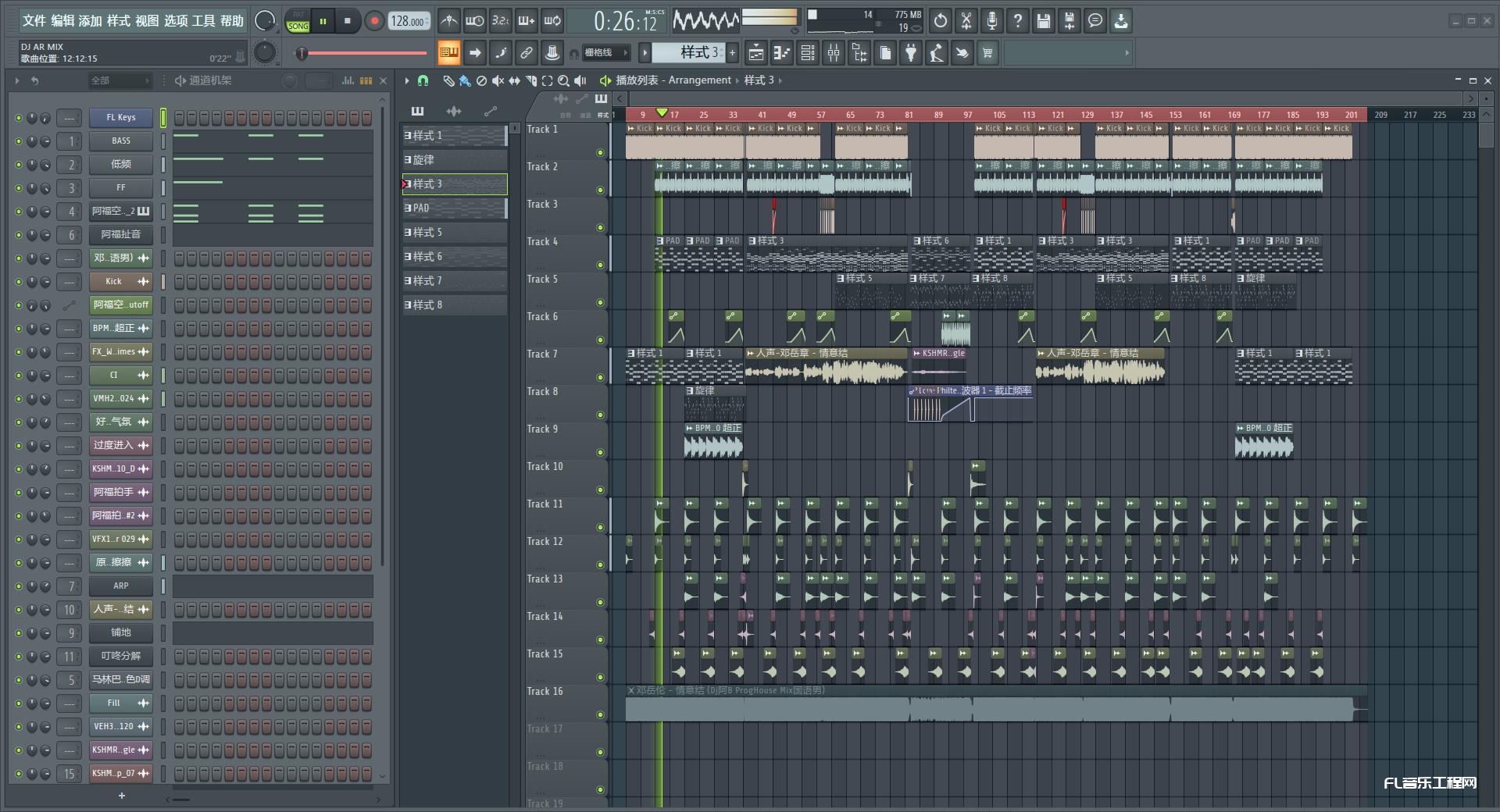Screen dimensions: 1500x812
Task: Adjust the main volume knob
Action: (x=266, y=21)
